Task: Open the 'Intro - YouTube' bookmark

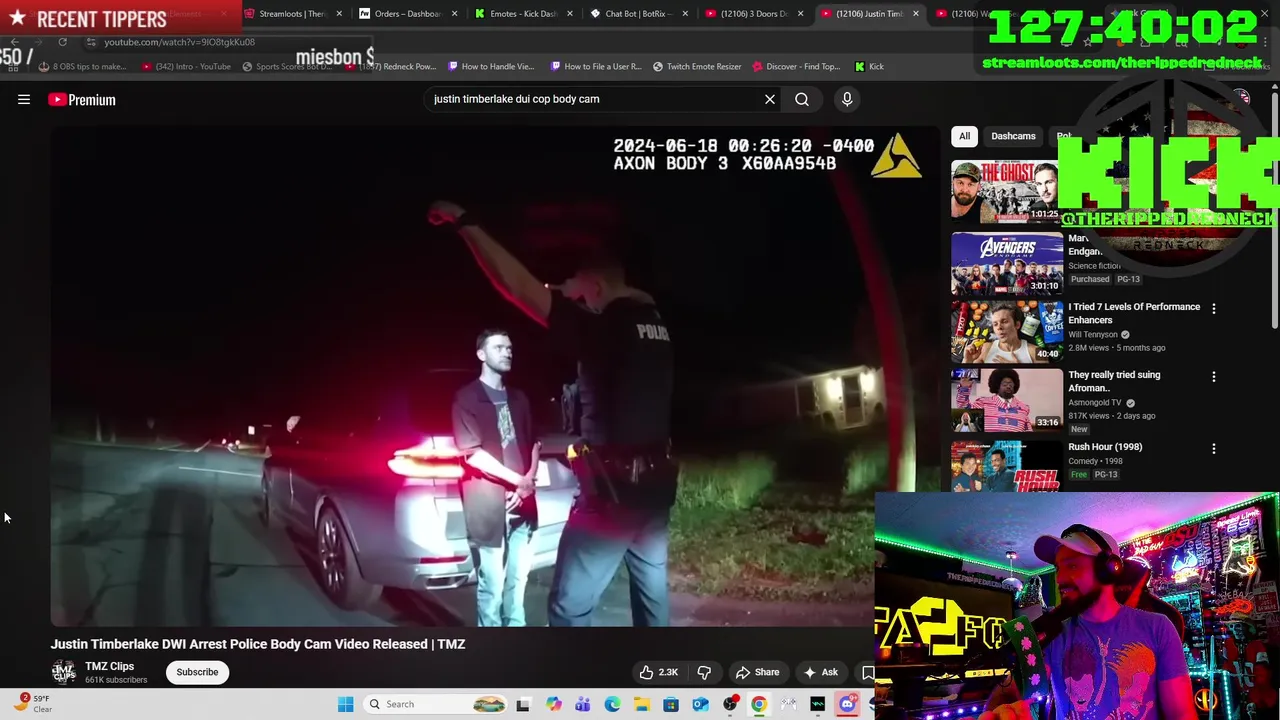Action: coord(186,66)
